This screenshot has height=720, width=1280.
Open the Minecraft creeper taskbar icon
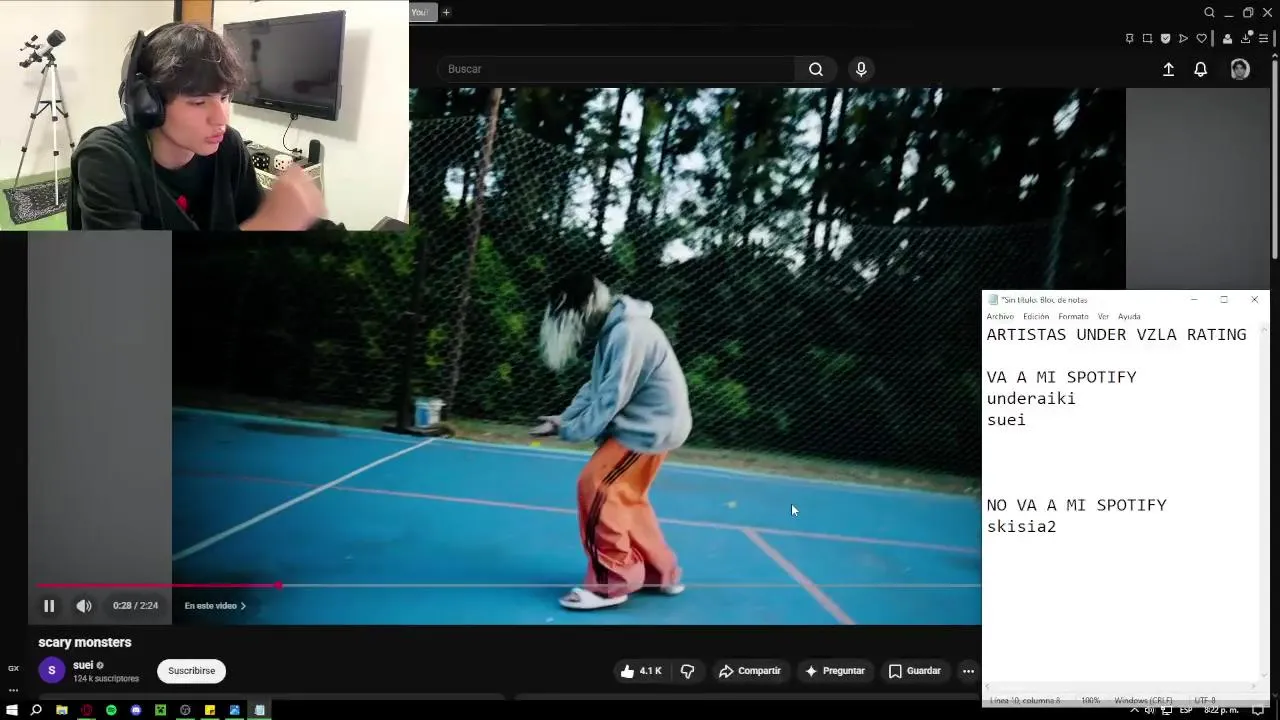pos(160,710)
